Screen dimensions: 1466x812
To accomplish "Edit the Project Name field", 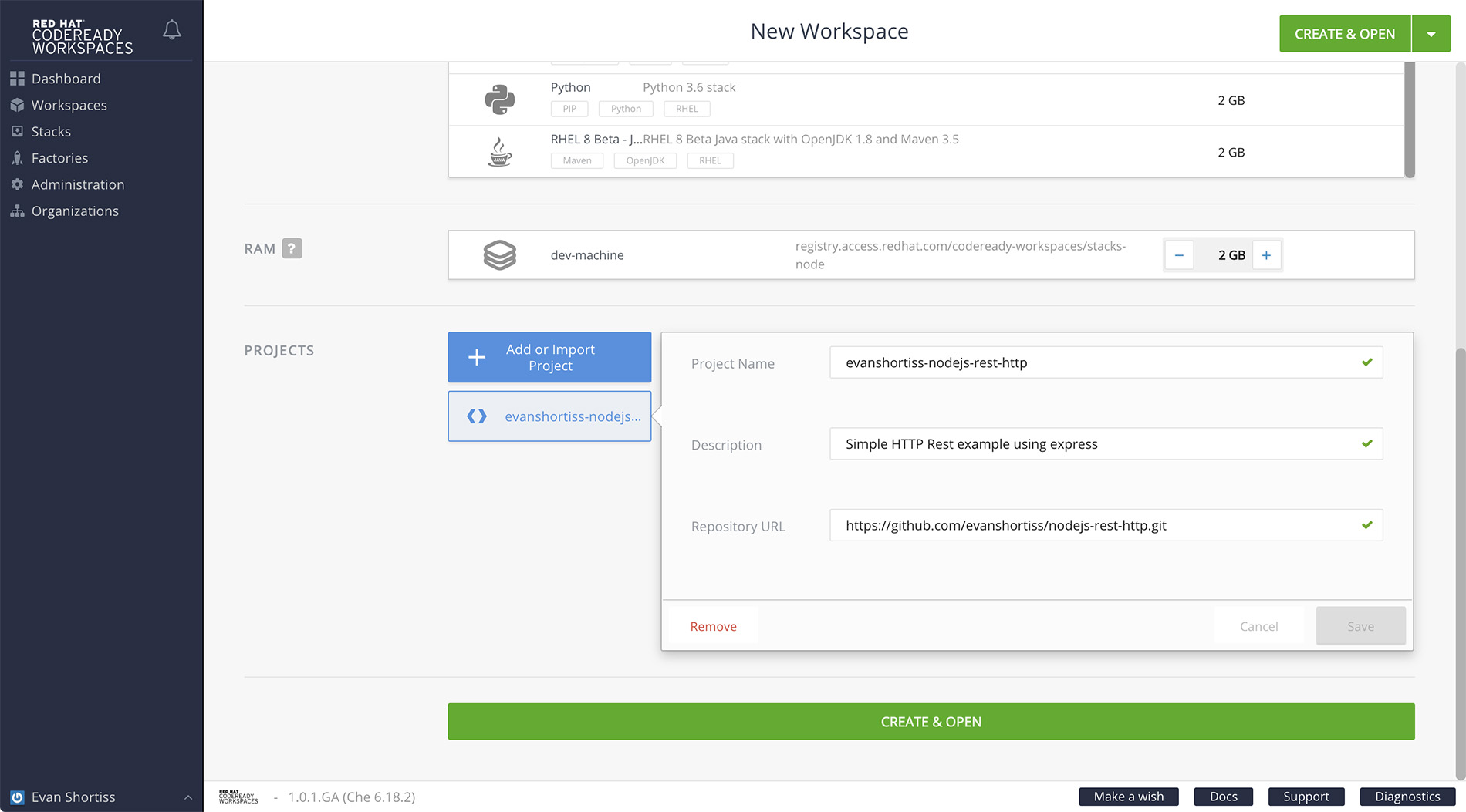I will pyautogui.click(x=1106, y=362).
